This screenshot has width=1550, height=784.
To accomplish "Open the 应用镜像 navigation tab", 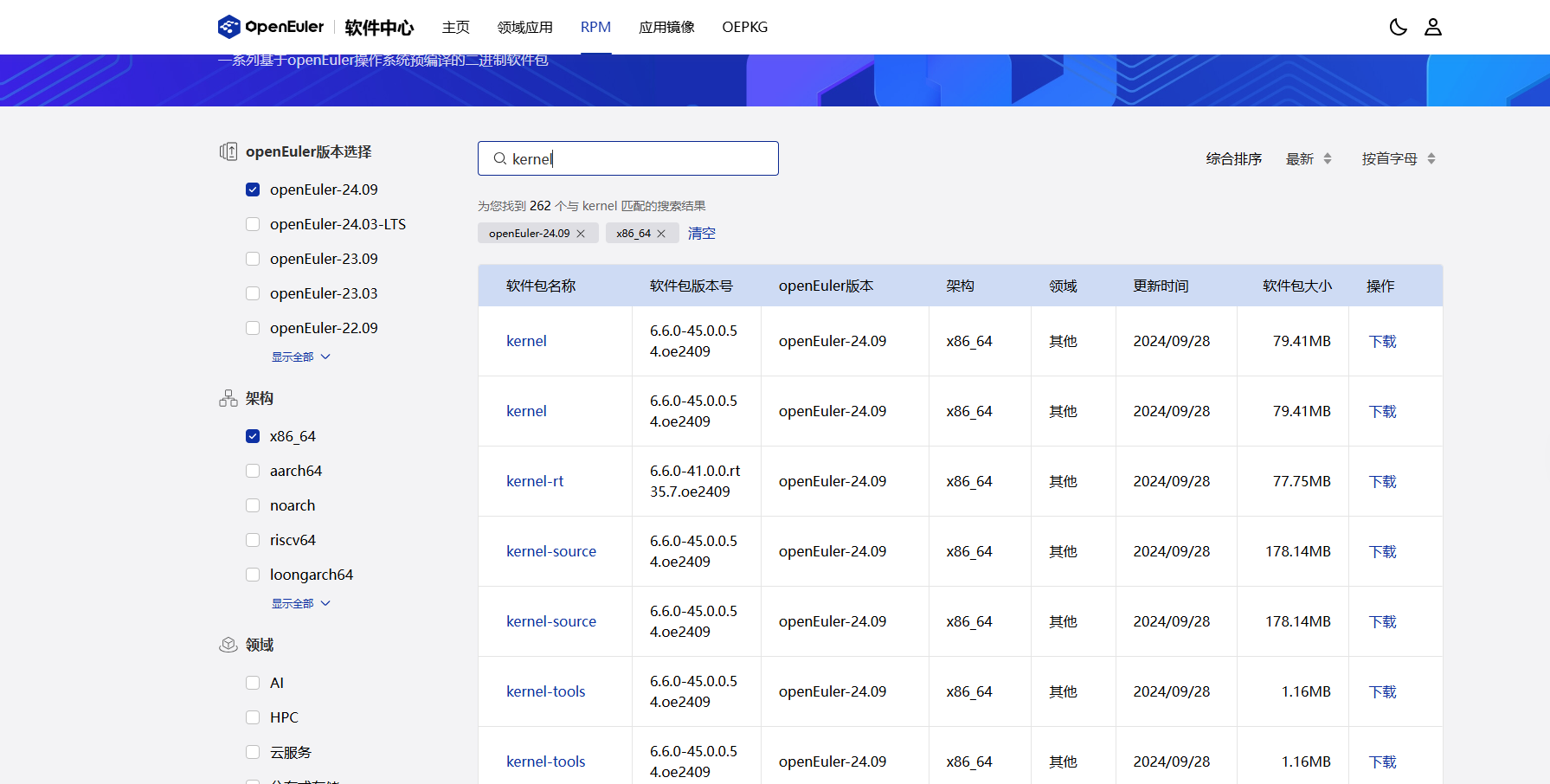I will [x=666, y=27].
